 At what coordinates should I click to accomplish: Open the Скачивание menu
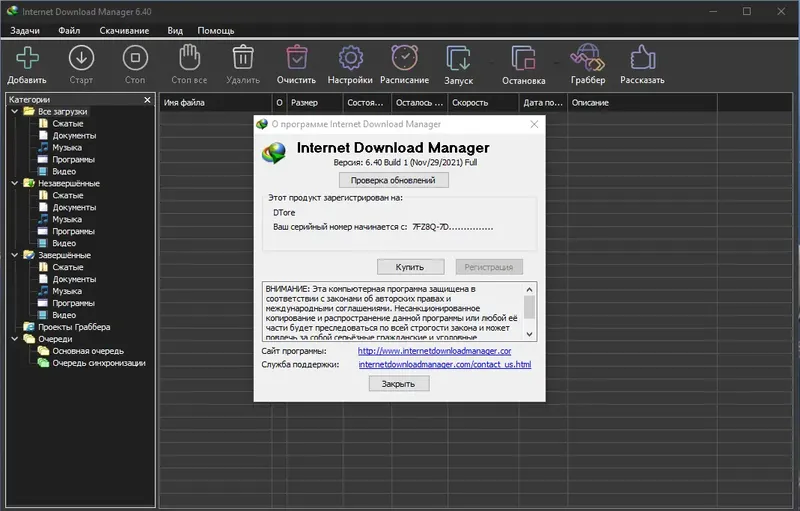pos(124,31)
